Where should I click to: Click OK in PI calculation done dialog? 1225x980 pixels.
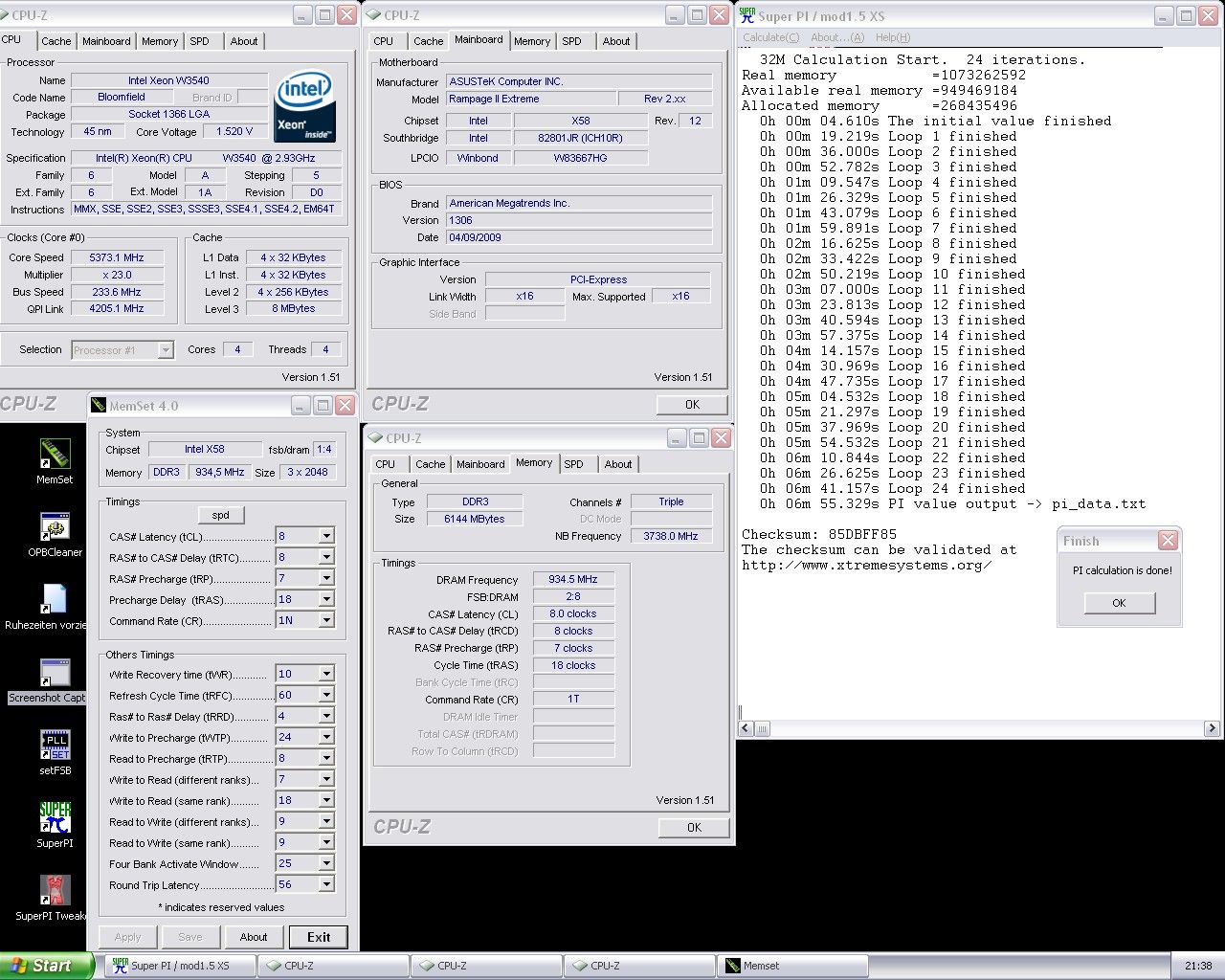click(x=1119, y=603)
